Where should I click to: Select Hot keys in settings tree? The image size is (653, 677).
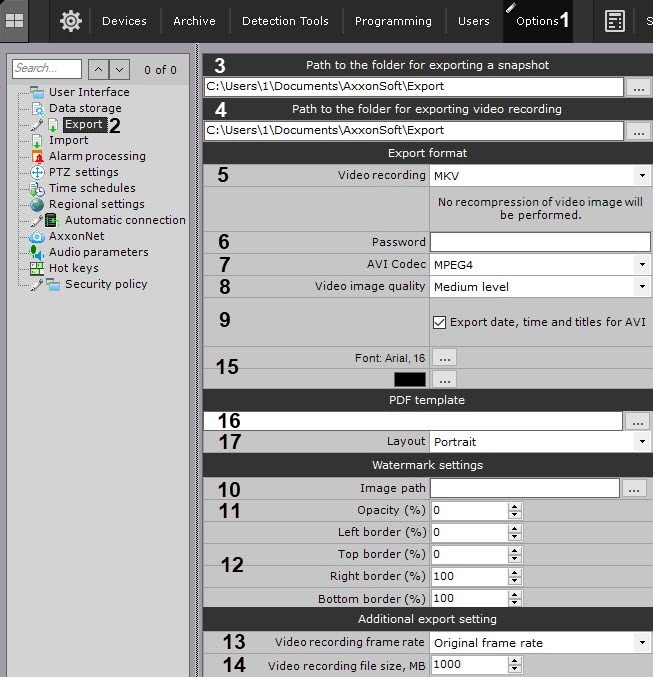click(x=73, y=268)
